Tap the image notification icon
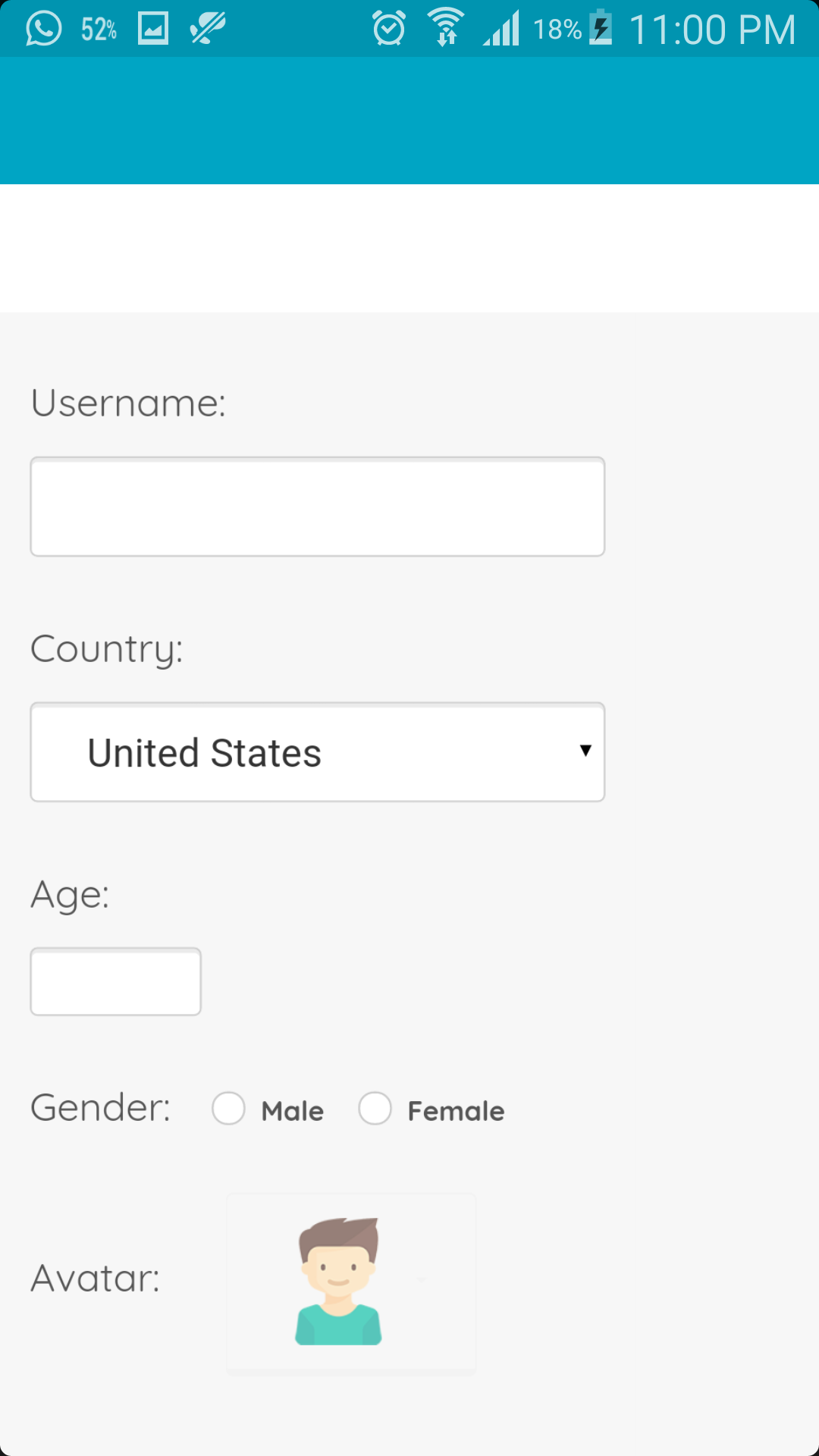This screenshot has width=819, height=1456. pos(152,29)
